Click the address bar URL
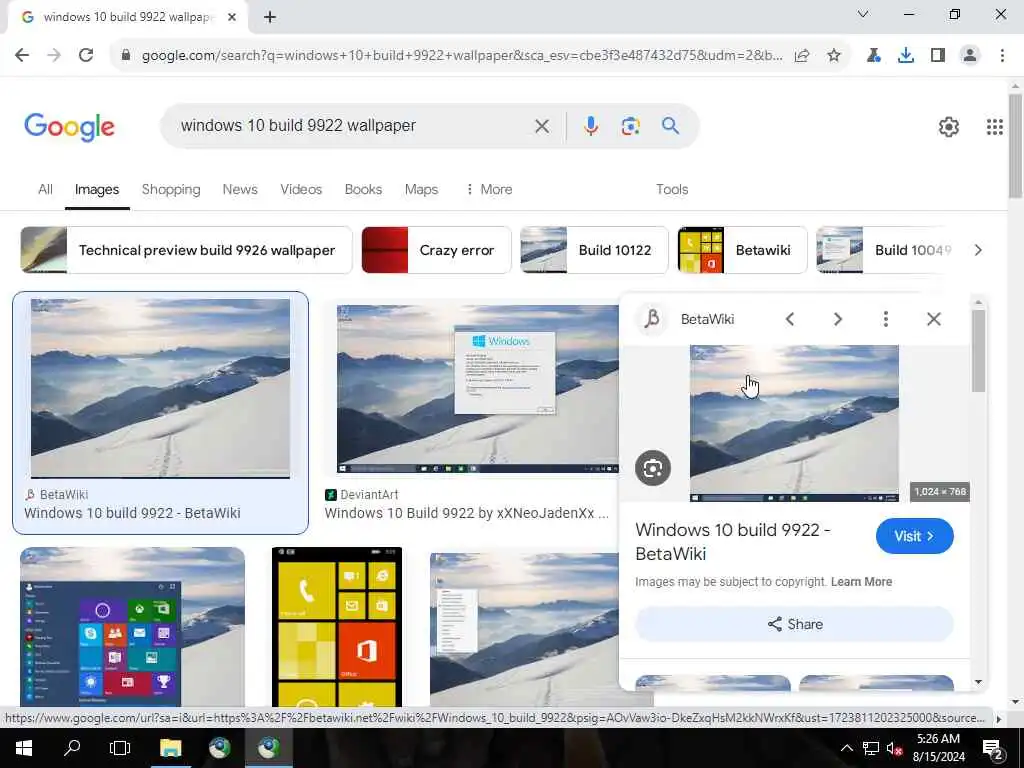 462,56
